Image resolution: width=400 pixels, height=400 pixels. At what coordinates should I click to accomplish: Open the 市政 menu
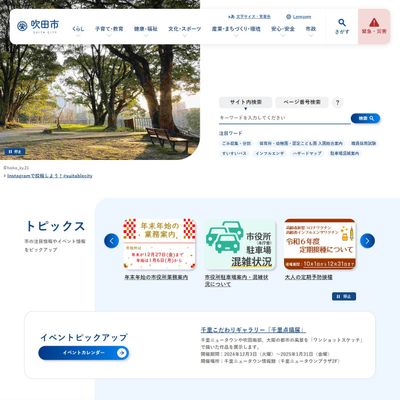click(x=311, y=29)
